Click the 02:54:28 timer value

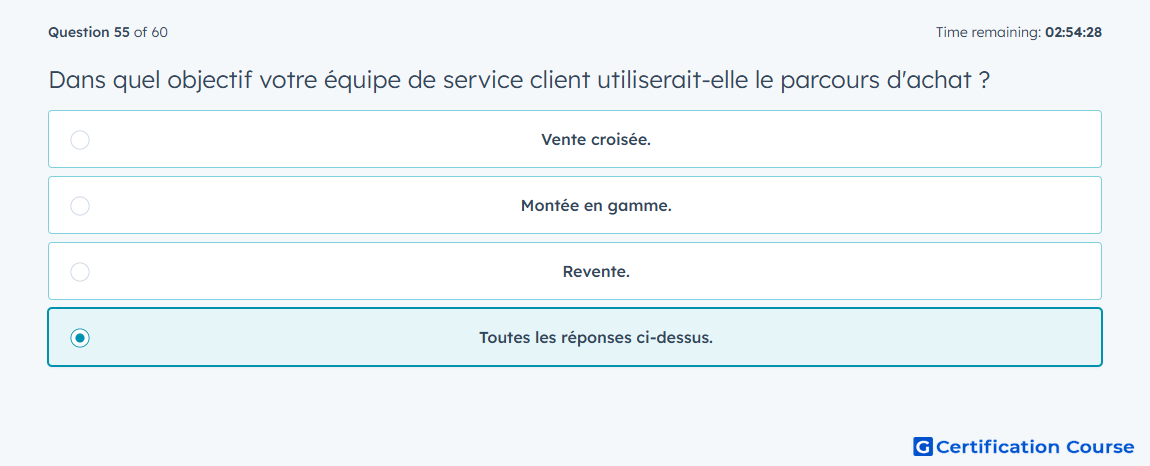click(x=1073, y=32)
